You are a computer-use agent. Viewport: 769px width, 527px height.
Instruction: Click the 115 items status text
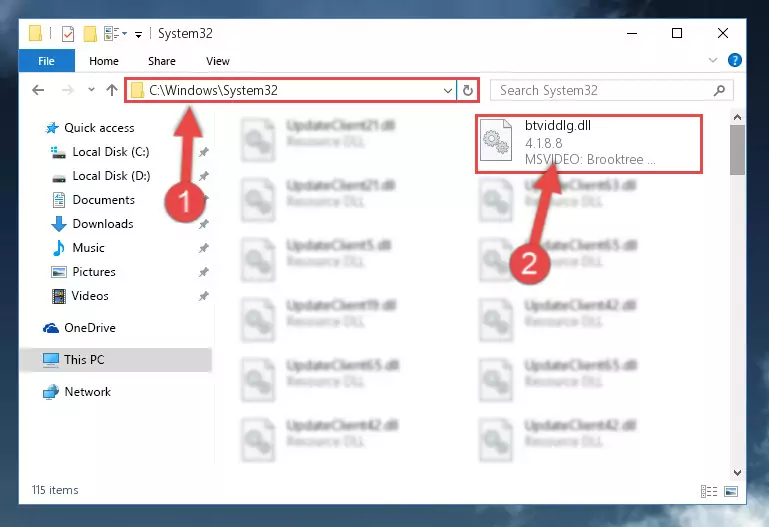(55, 490)
